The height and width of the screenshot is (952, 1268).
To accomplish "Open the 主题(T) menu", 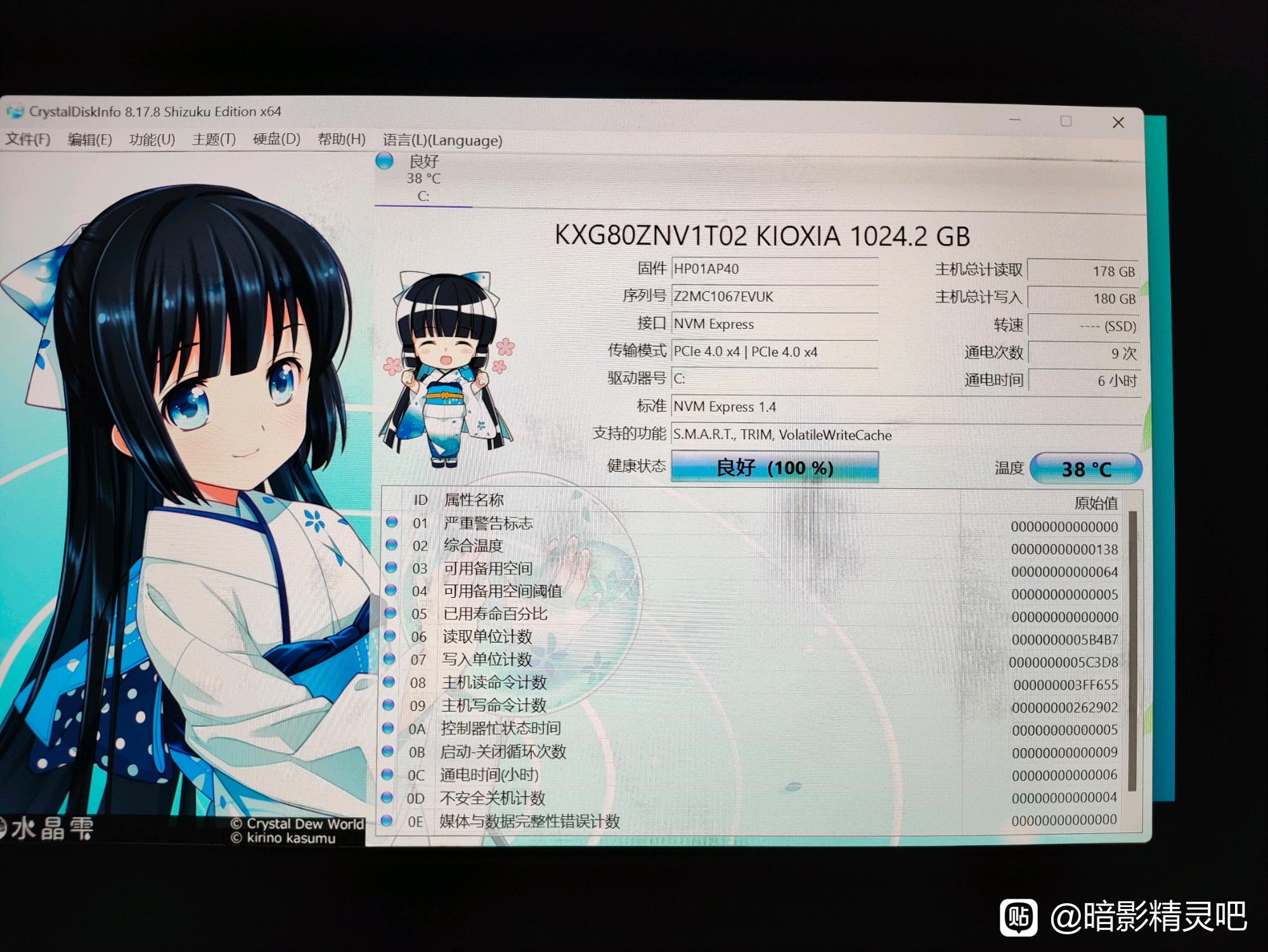I will (x=214, y=139).
